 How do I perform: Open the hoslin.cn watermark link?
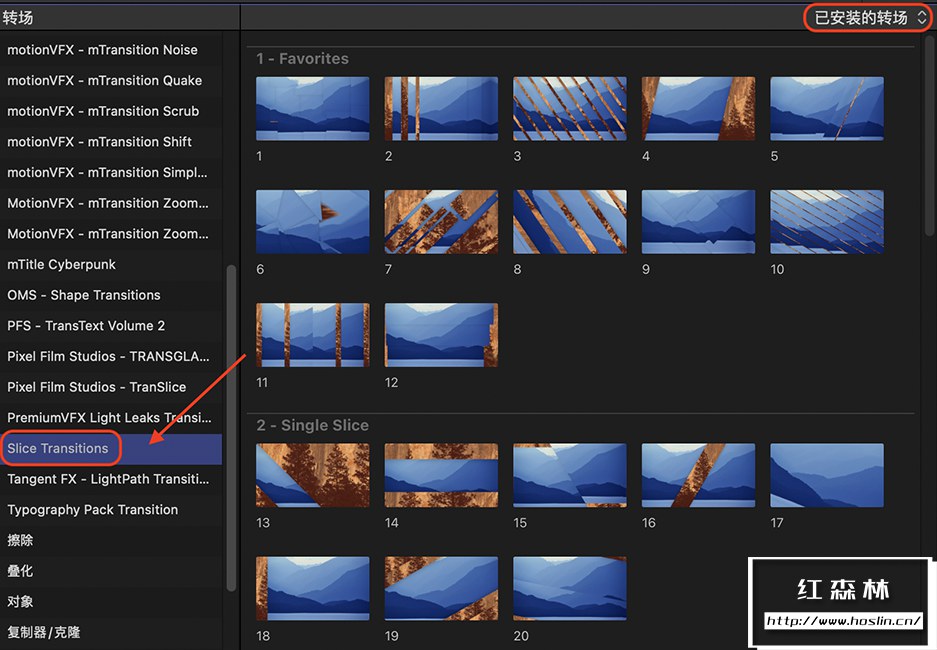coord(843,621)
